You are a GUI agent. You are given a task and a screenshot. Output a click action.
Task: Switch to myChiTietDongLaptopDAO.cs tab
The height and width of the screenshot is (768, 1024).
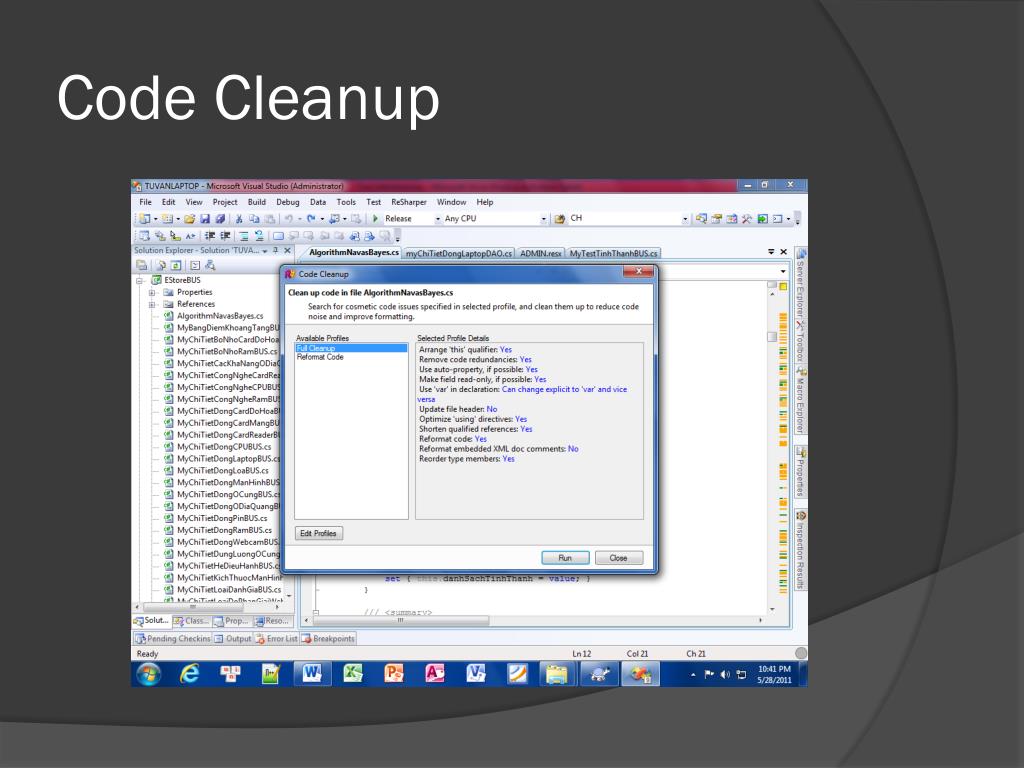click(x=459, y=253)
